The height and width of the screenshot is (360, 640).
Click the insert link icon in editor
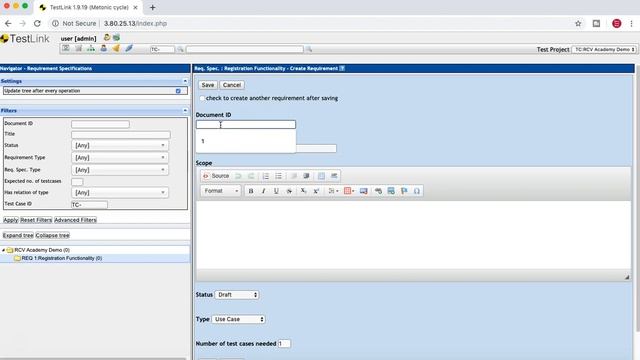378,191
